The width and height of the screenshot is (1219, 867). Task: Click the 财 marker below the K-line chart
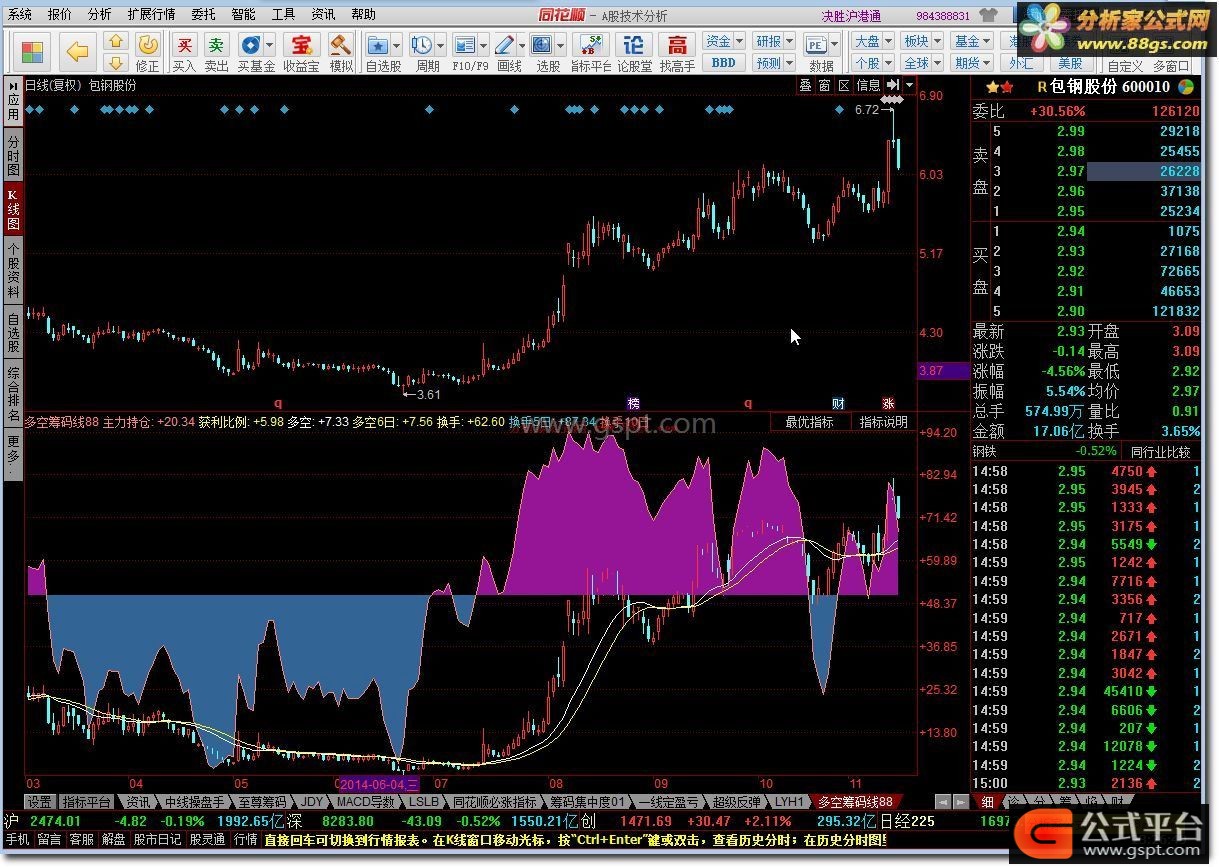tap(839, 403)
